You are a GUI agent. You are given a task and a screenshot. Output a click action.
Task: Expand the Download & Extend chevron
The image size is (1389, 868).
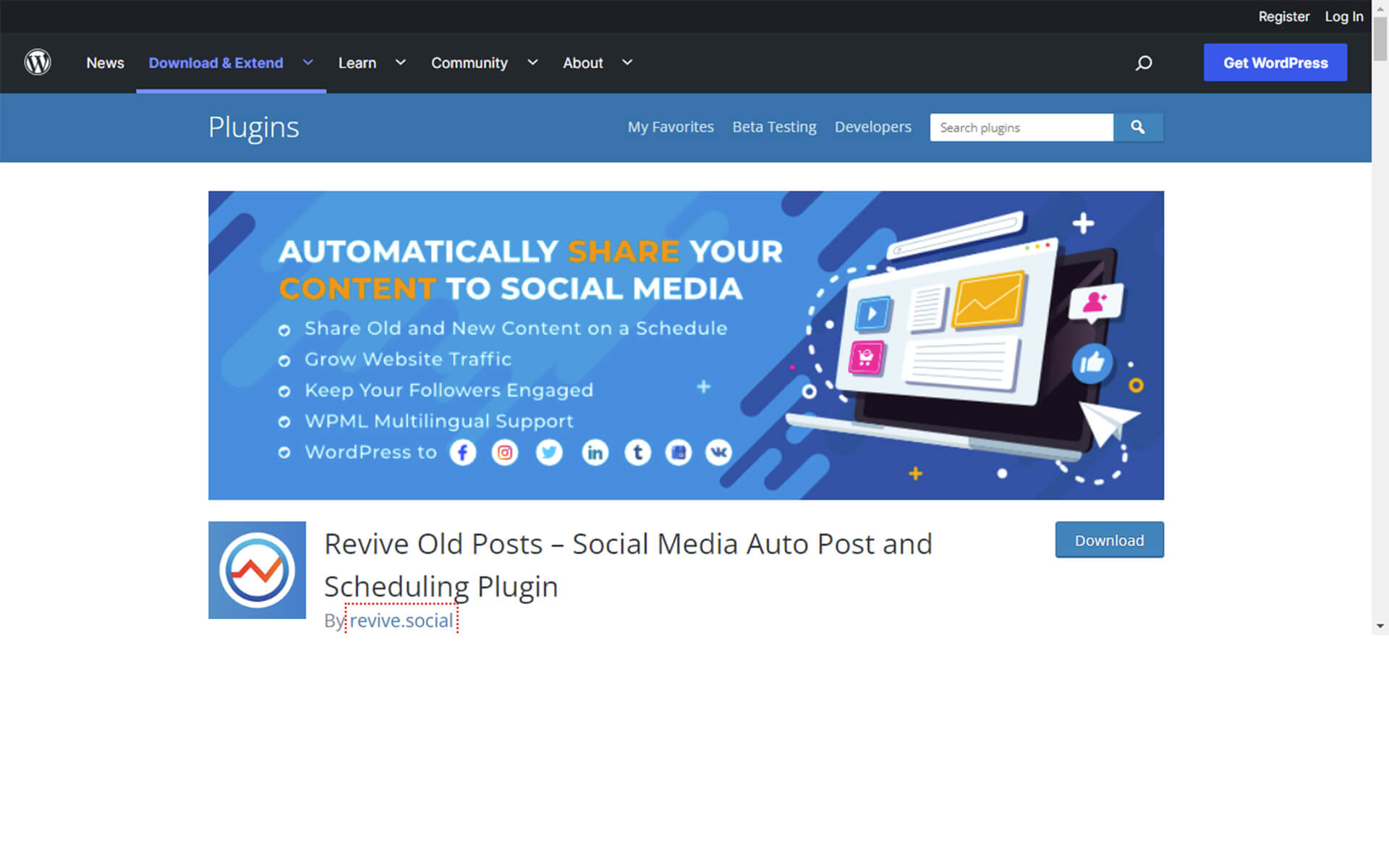[308, 62]
